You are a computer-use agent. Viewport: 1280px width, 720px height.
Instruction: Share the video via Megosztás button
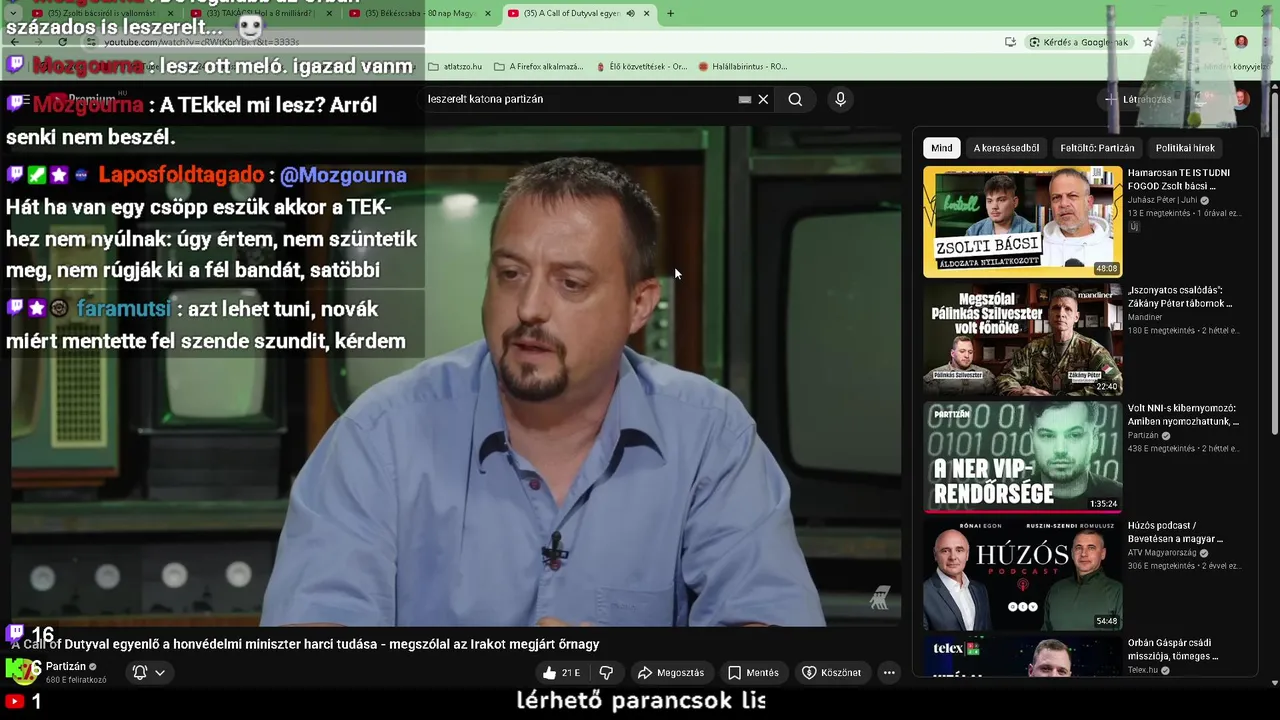point(671,673)
